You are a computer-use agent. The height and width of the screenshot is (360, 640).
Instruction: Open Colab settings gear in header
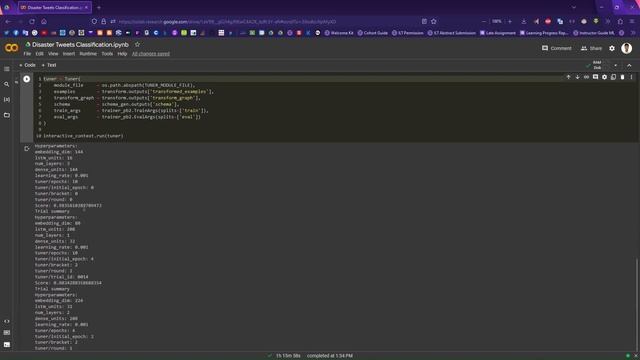click(x=612, y=48)
